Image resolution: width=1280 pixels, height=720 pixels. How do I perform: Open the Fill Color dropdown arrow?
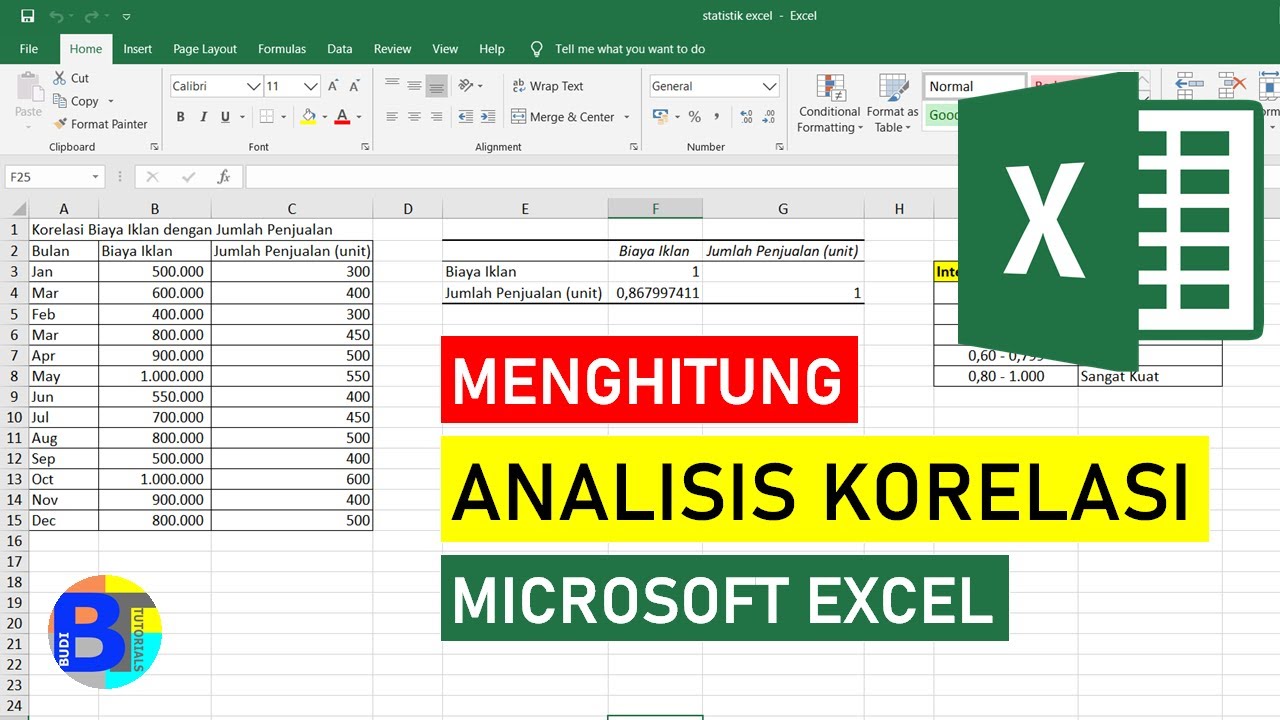[x=325, y=117]
